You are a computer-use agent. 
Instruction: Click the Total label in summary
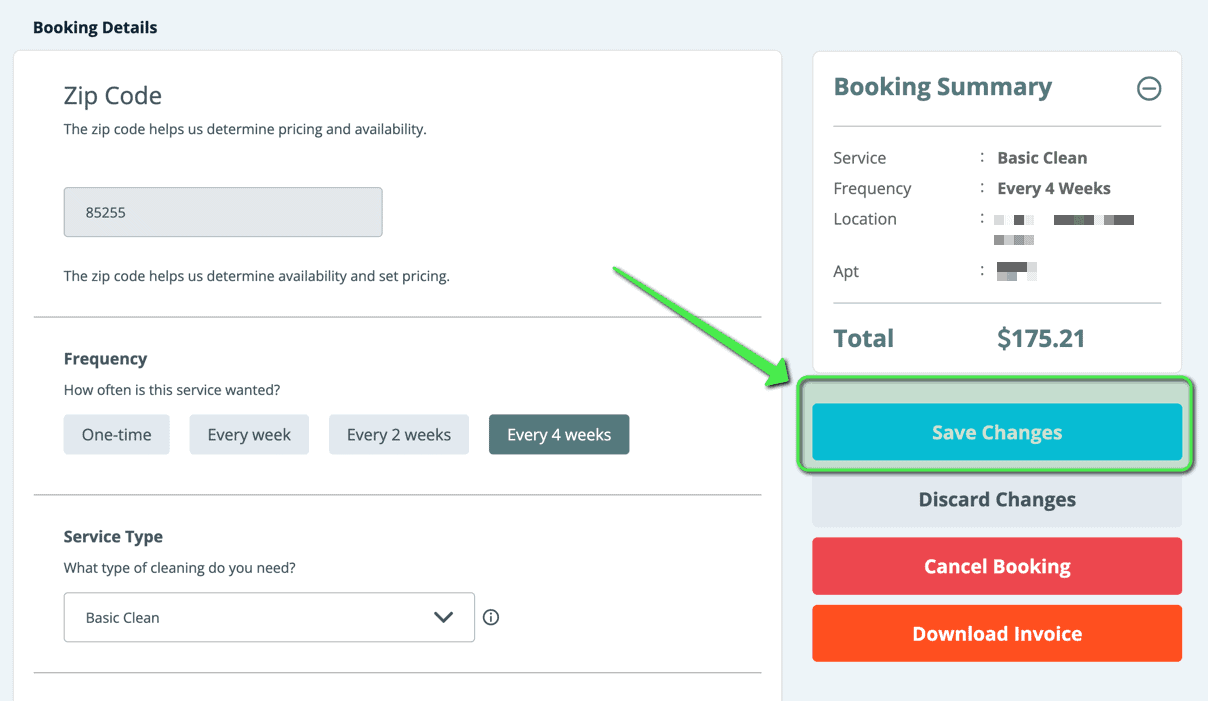[x=864, y=338]
